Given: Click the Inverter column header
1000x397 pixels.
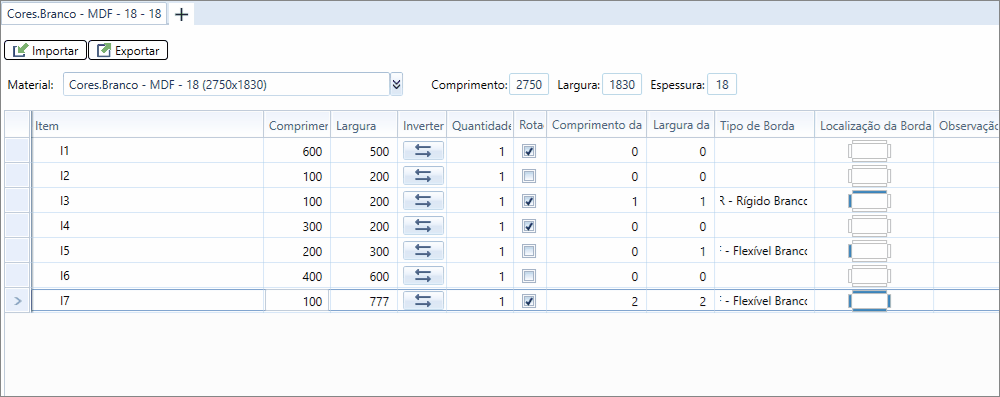Looking at the screenshot, I should coord(423,126).
